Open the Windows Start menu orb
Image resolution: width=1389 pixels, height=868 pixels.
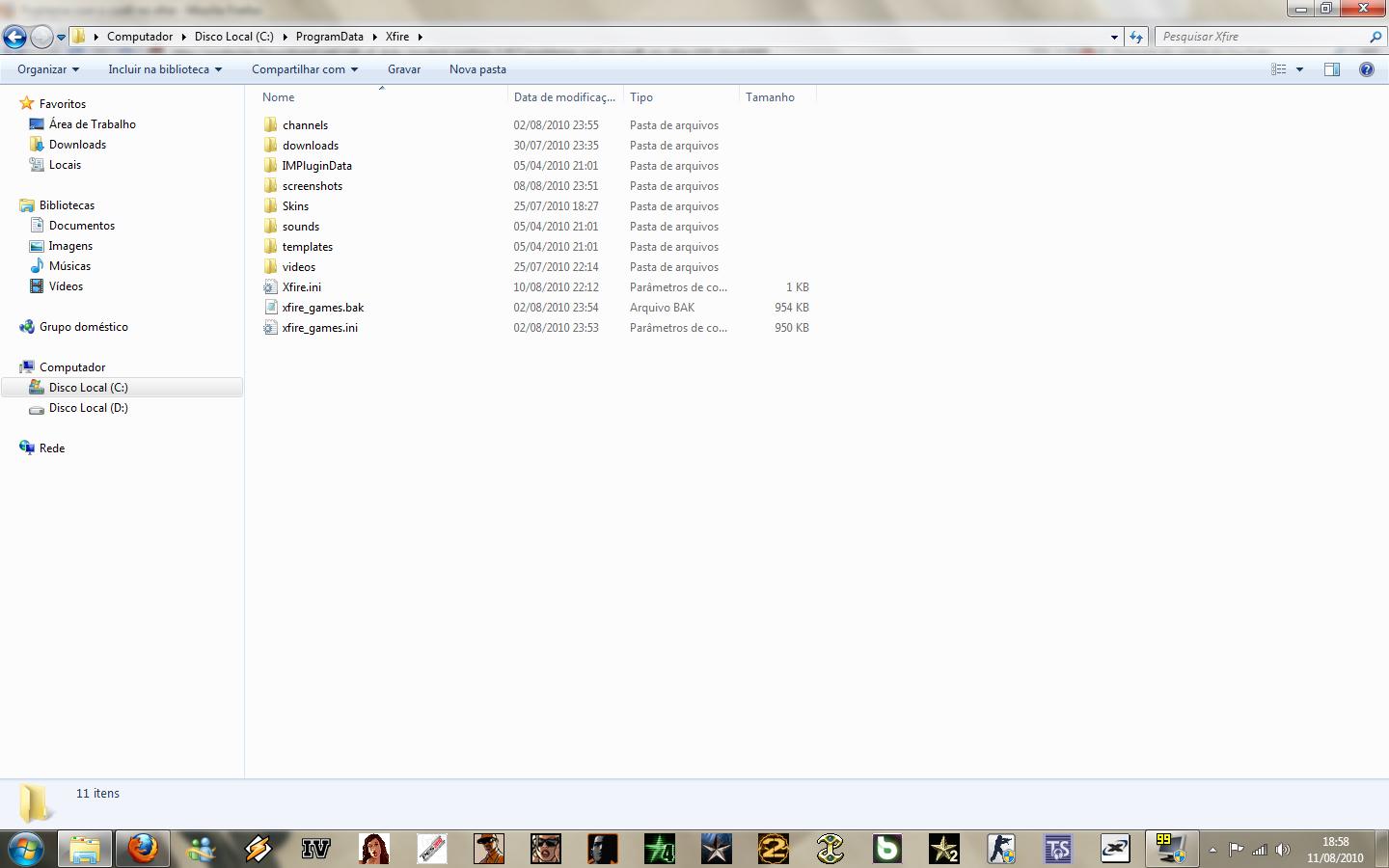pyautogui.click(x=26, y=849)
